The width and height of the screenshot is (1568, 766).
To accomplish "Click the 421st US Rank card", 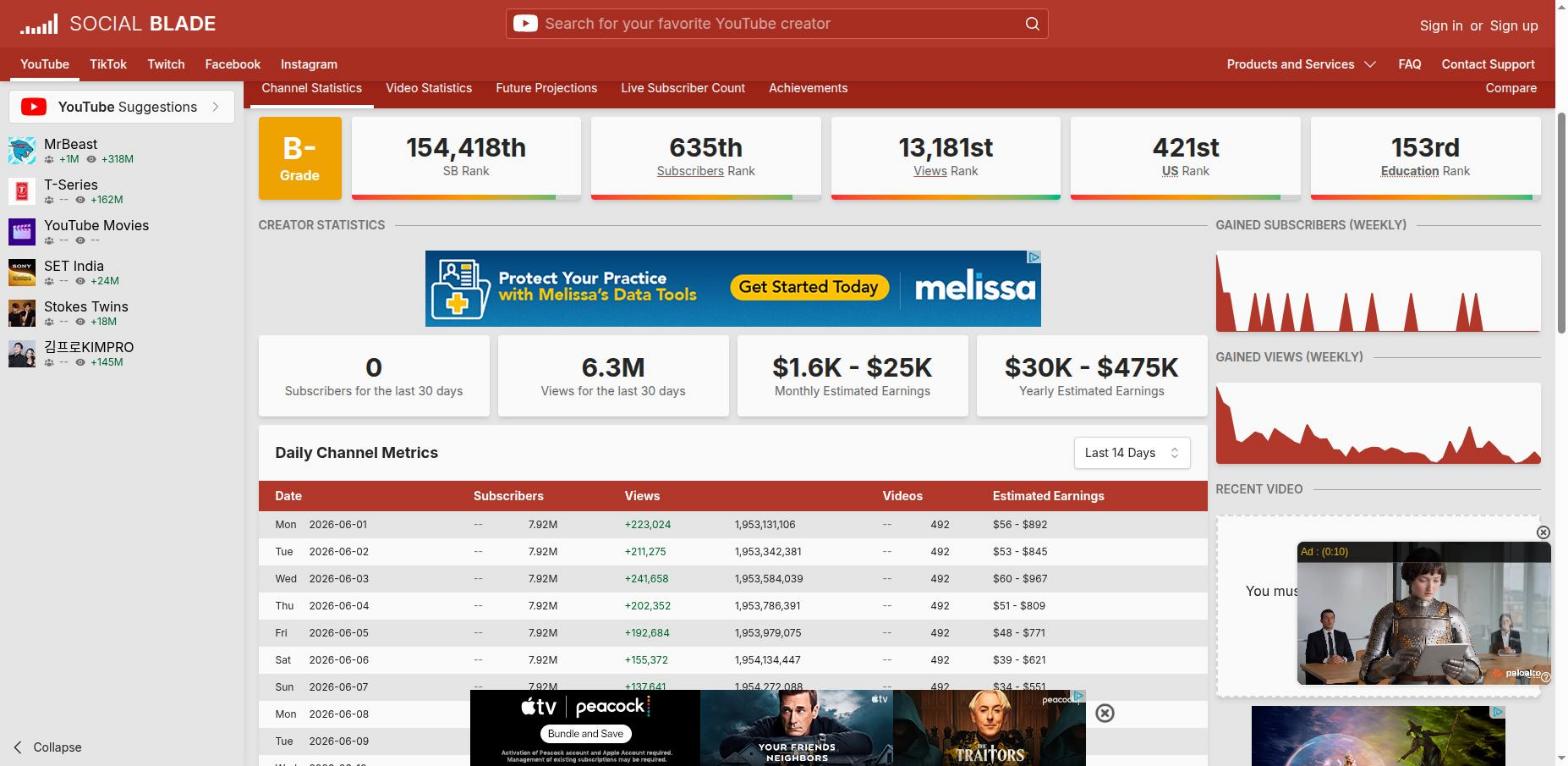I will click(1186, 158).
